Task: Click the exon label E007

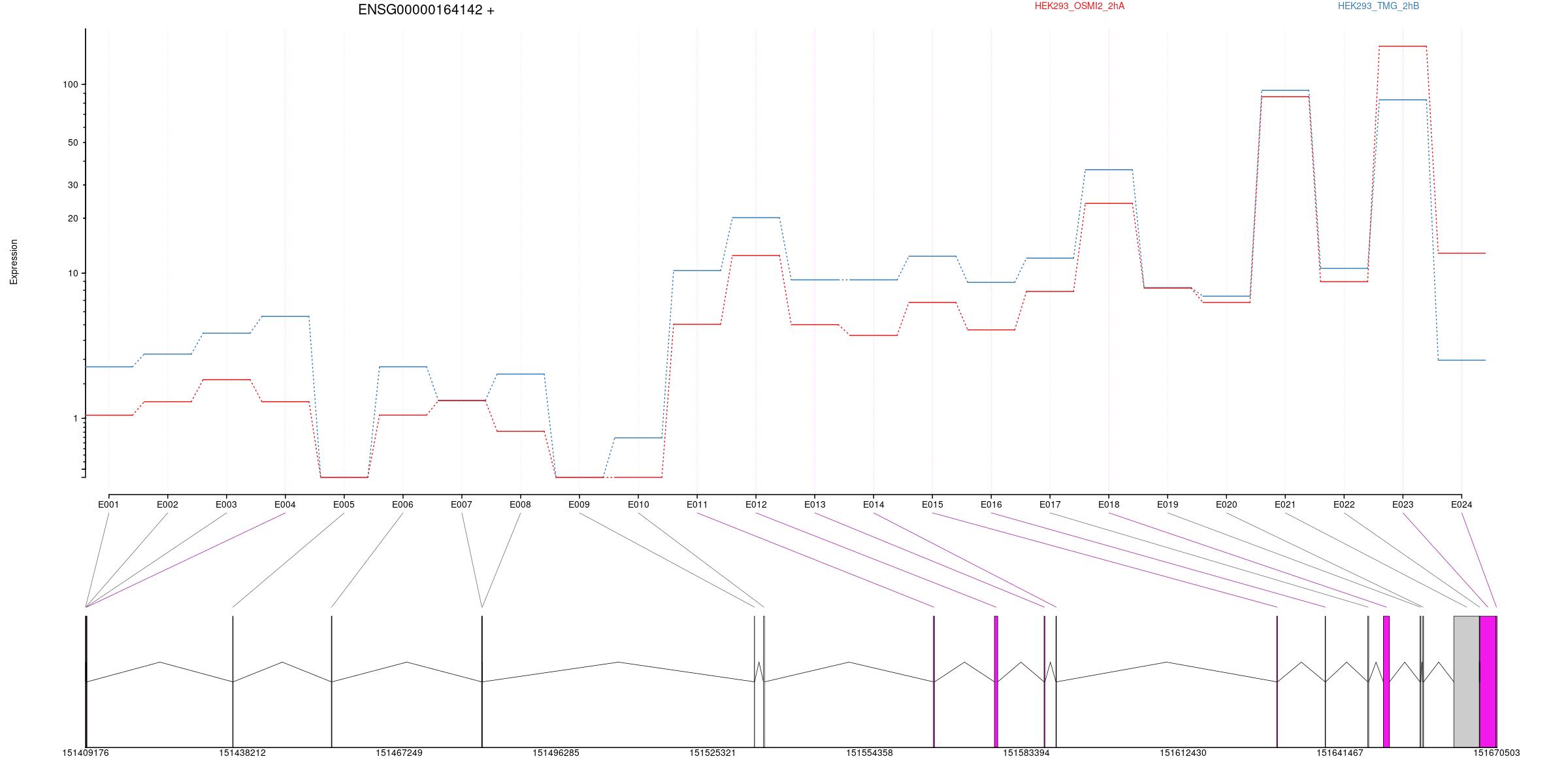Action: tap(461, 504)
